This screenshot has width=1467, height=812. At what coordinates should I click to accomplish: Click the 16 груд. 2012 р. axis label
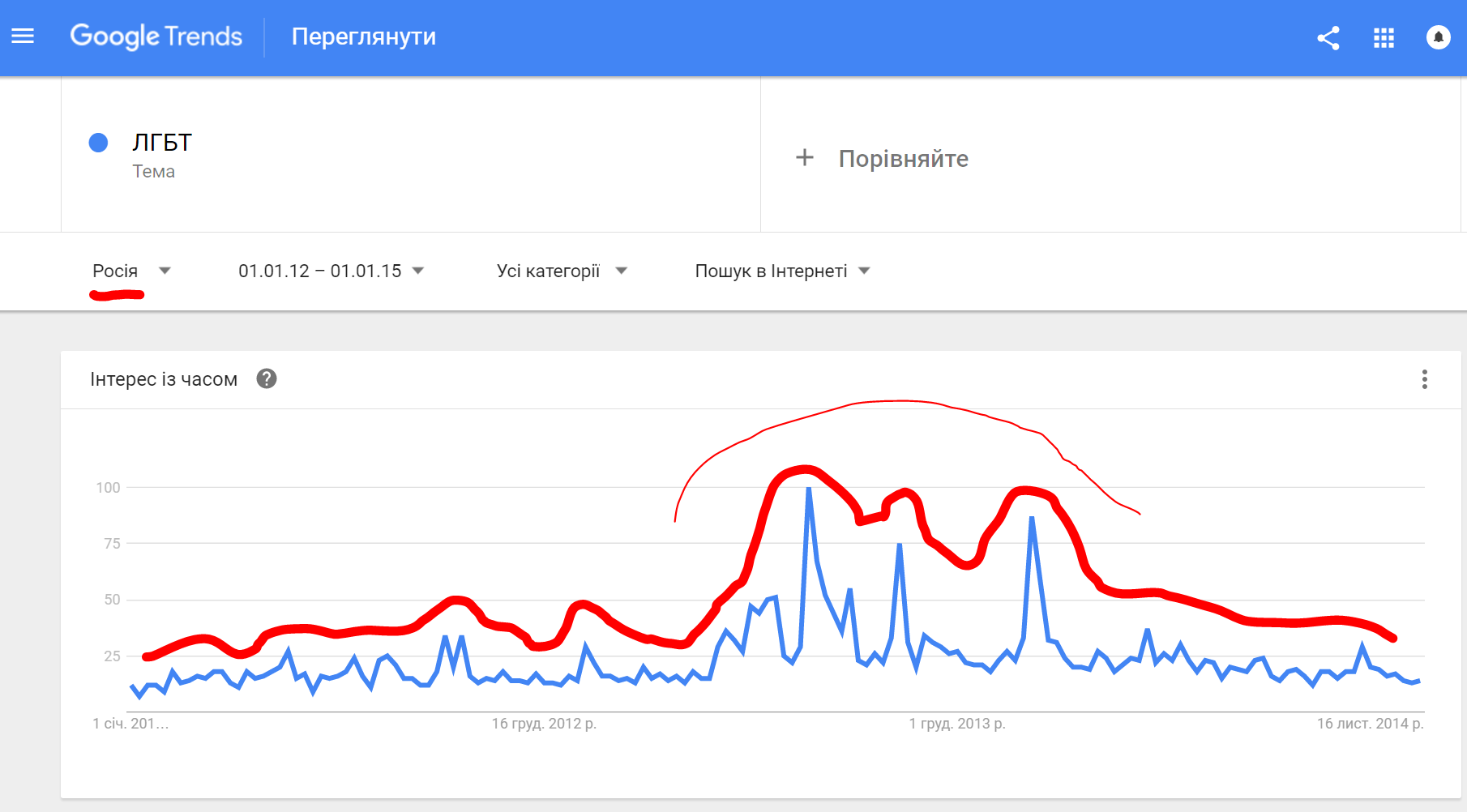coord(544,724)
